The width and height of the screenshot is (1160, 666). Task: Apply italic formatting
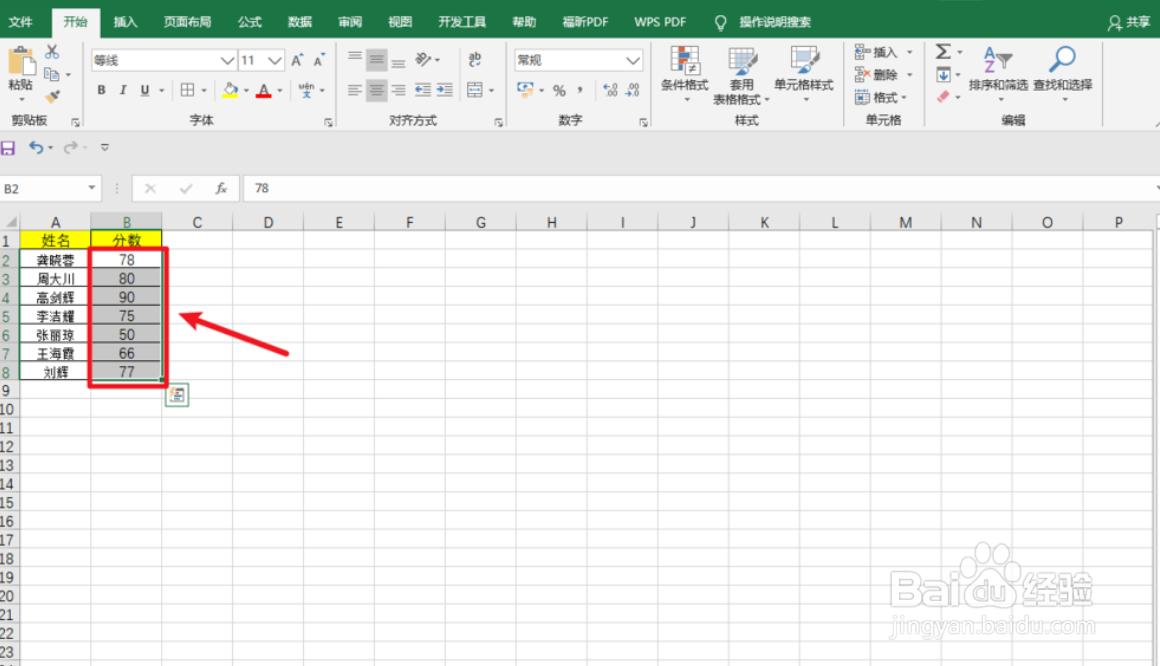pos(122,90)
